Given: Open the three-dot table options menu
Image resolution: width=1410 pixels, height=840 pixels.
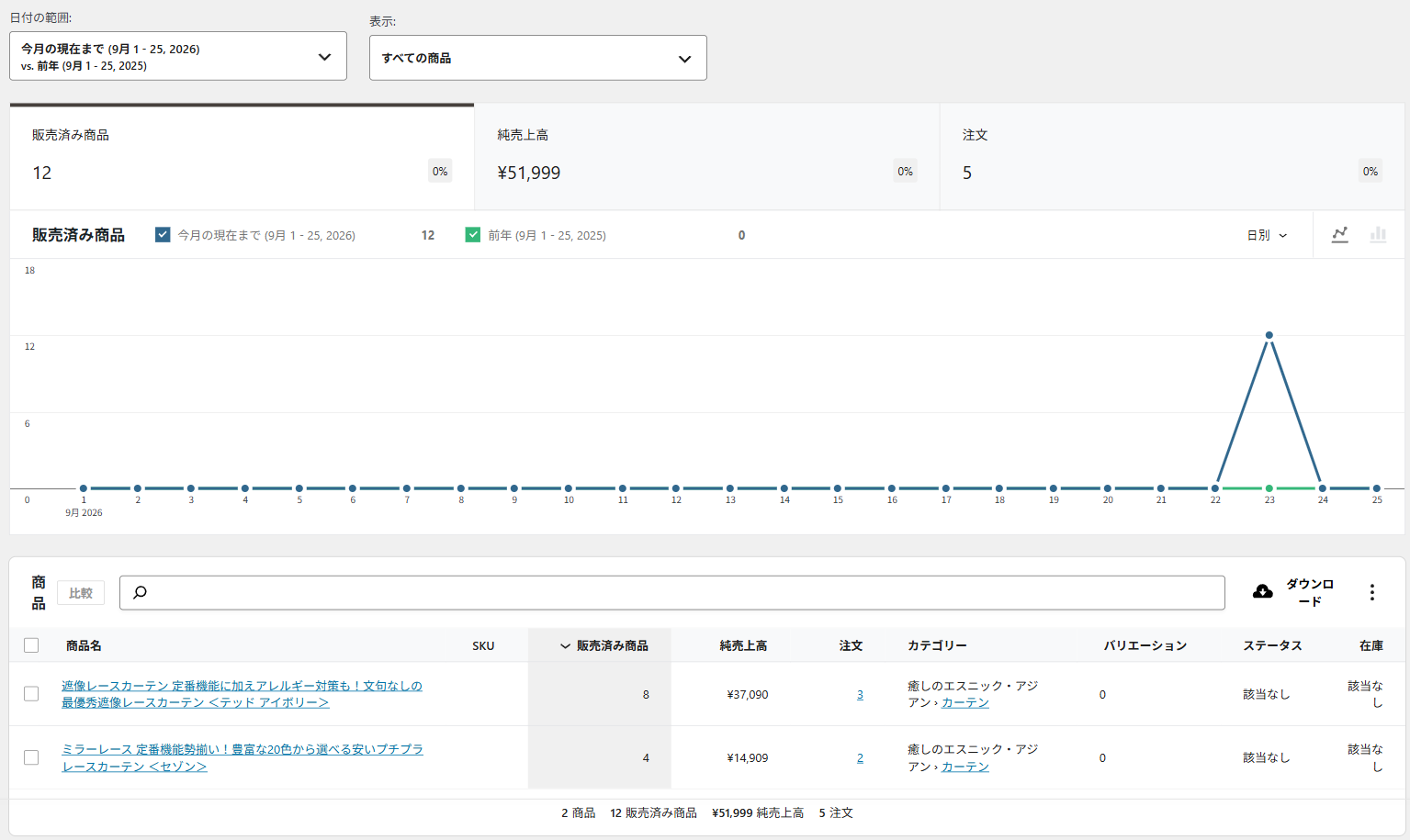Looking at the screenshot, I should tap(1372, 592).
